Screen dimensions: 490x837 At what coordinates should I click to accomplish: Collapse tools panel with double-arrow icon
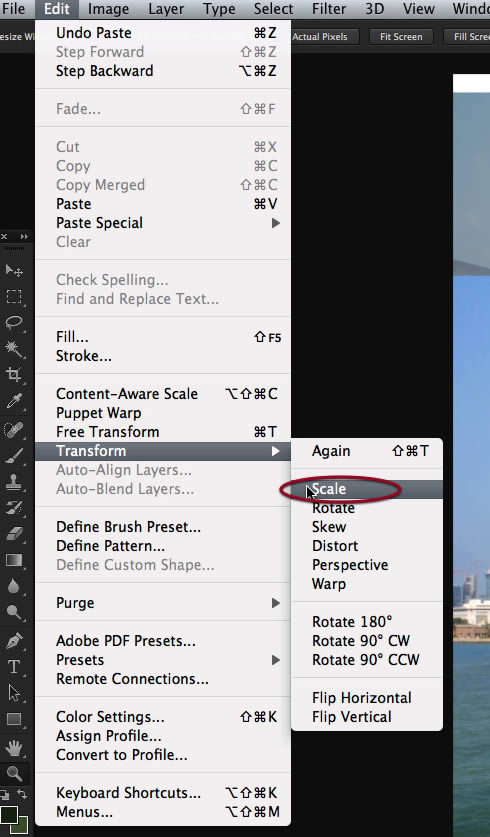click(24, 236)
